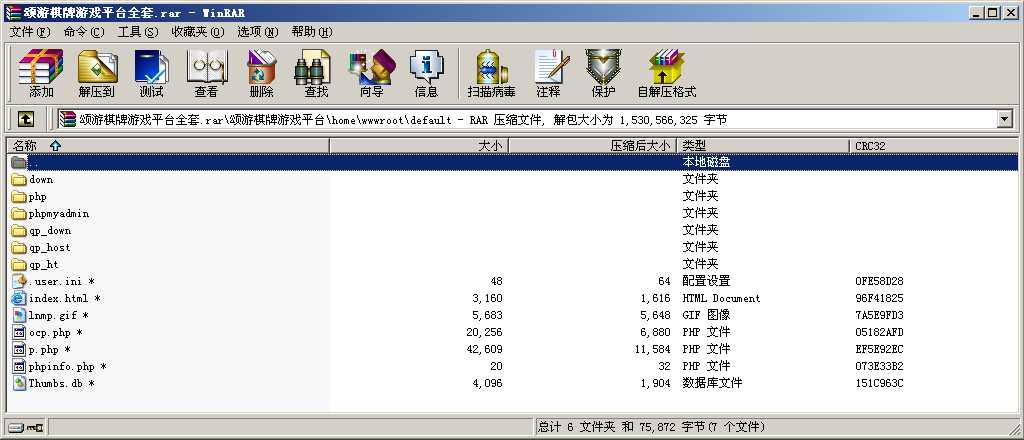Click type cell GIF 图像
This screenshot has width=1024, height=440.
click(x=707, y=315)
